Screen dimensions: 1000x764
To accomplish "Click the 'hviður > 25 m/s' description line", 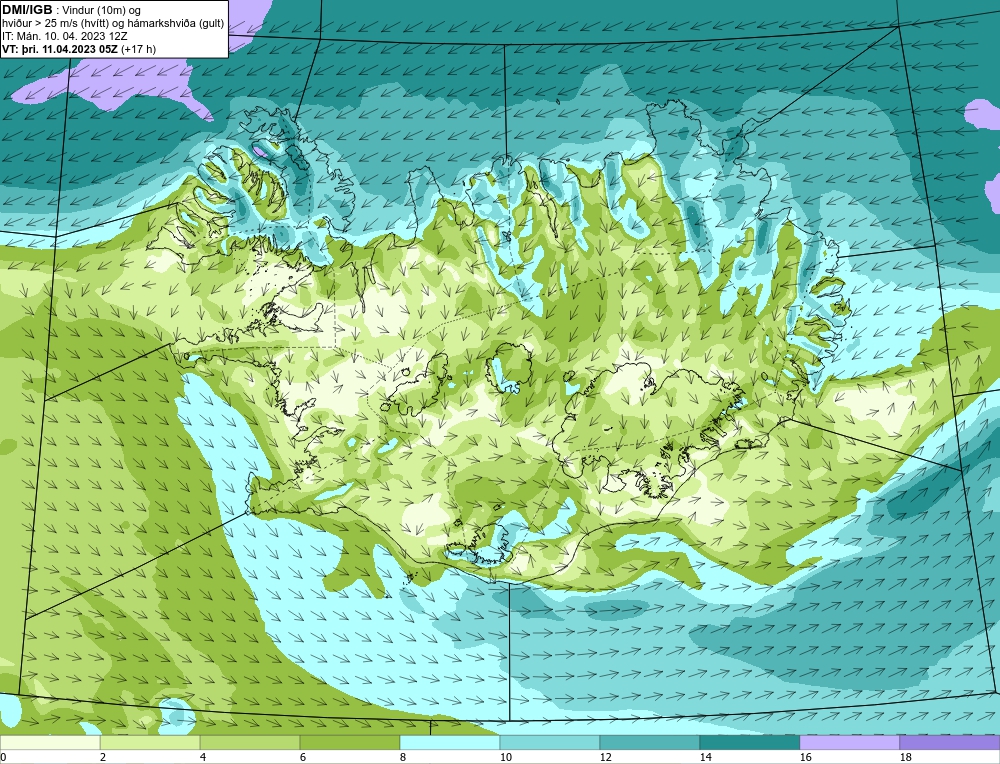I will pos(113,24).
